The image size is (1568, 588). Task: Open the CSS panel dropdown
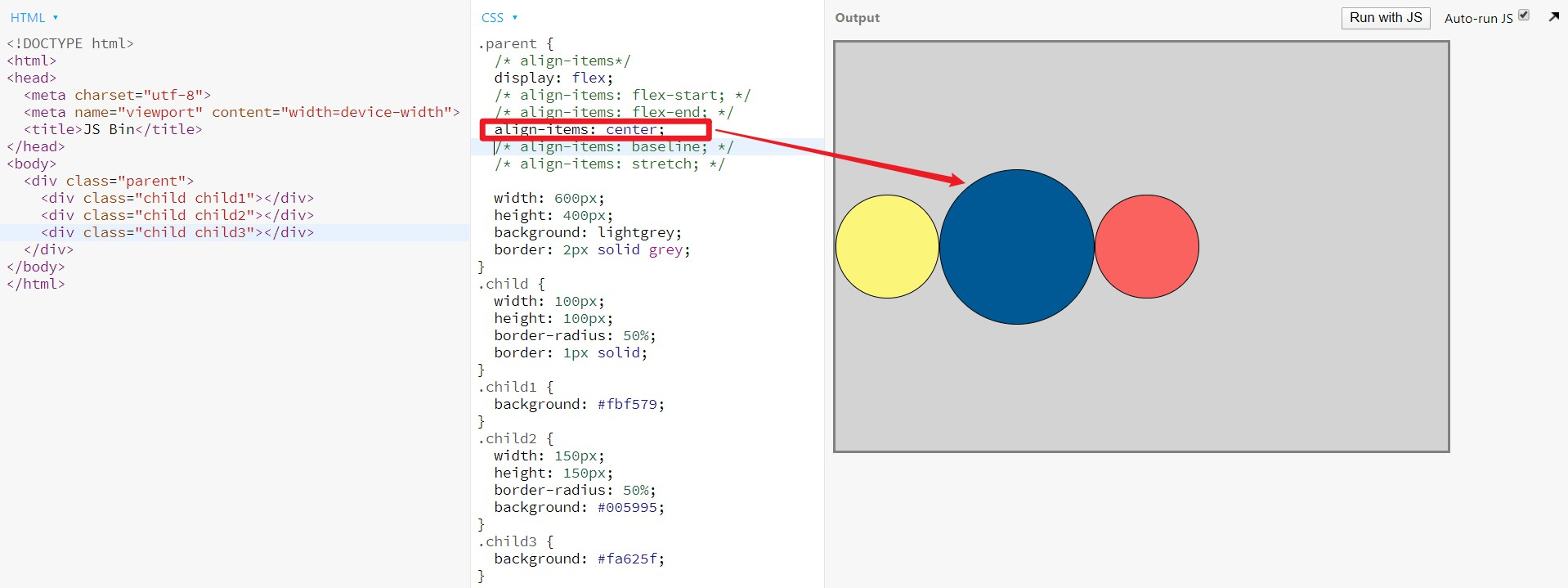(x=499, y=17)
